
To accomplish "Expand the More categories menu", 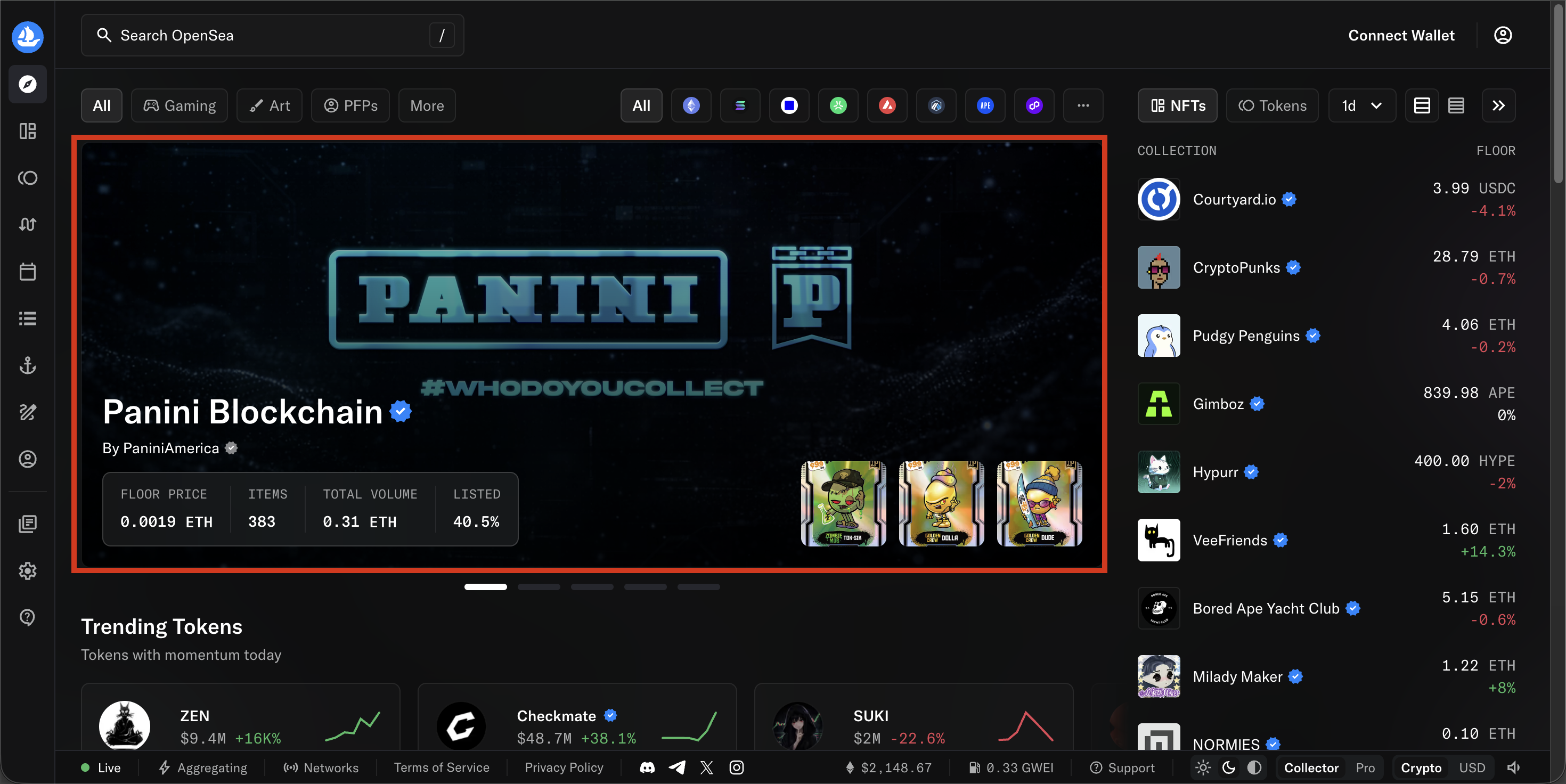I will 426,105.
